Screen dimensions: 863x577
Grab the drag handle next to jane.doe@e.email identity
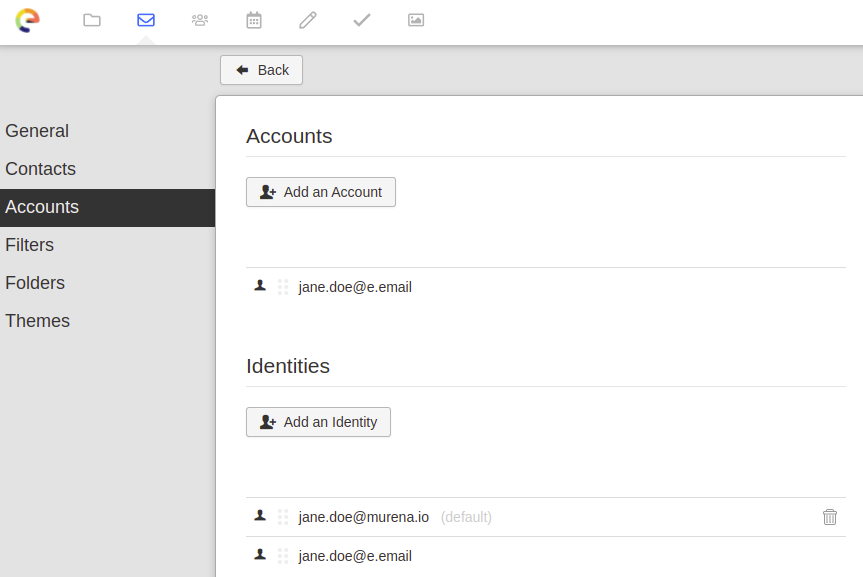tap(282, 554)
